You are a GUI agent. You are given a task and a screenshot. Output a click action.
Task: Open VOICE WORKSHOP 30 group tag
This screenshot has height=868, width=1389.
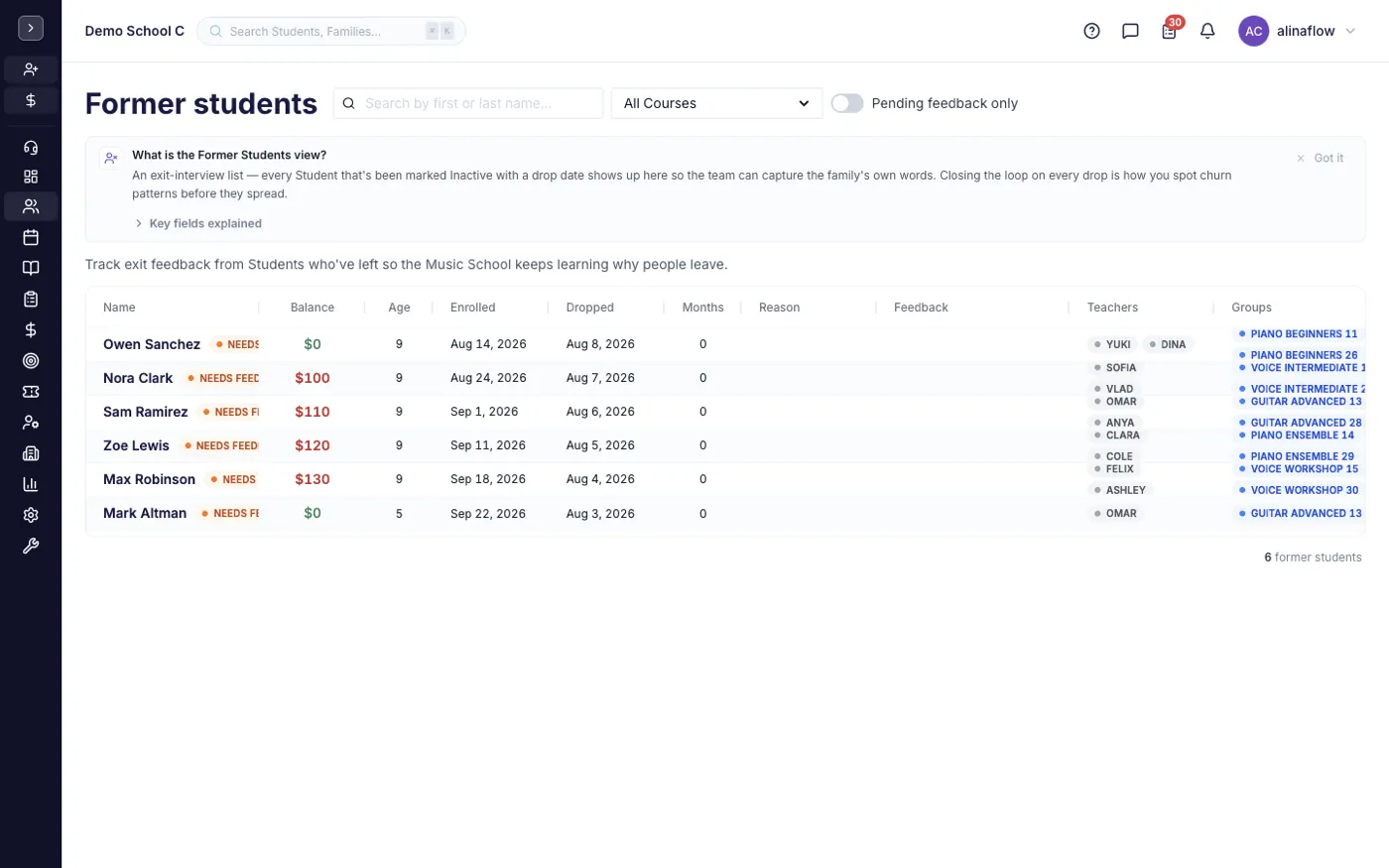[1299, 490]
